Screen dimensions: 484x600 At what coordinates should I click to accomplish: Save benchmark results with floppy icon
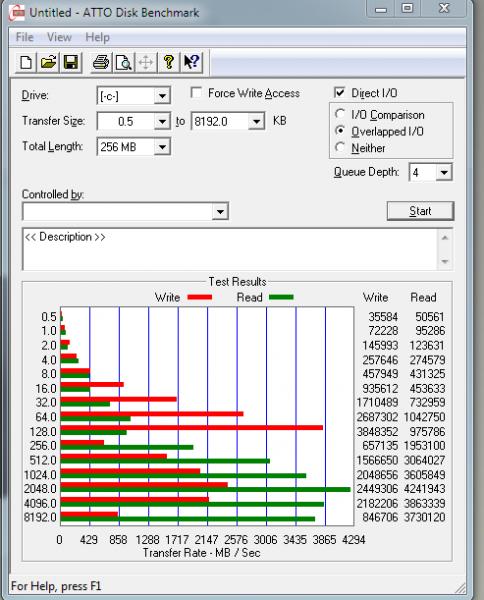tap(70, 62)
